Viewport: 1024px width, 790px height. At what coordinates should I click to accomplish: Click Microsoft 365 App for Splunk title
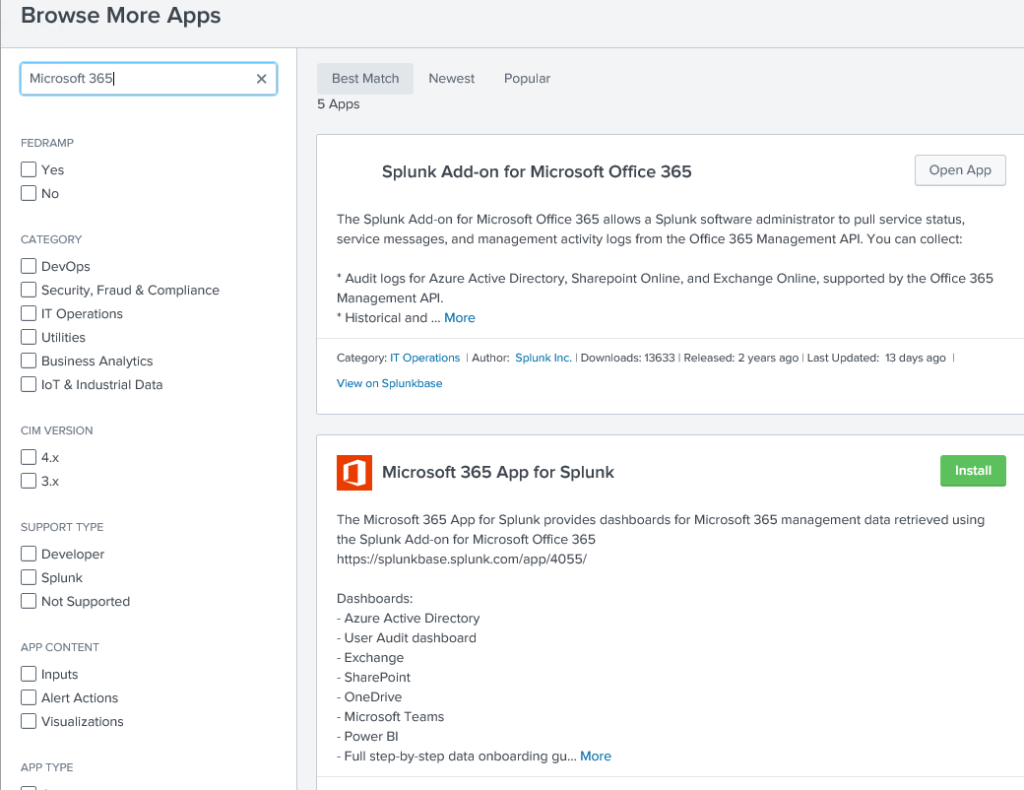[x=498, y=473]
